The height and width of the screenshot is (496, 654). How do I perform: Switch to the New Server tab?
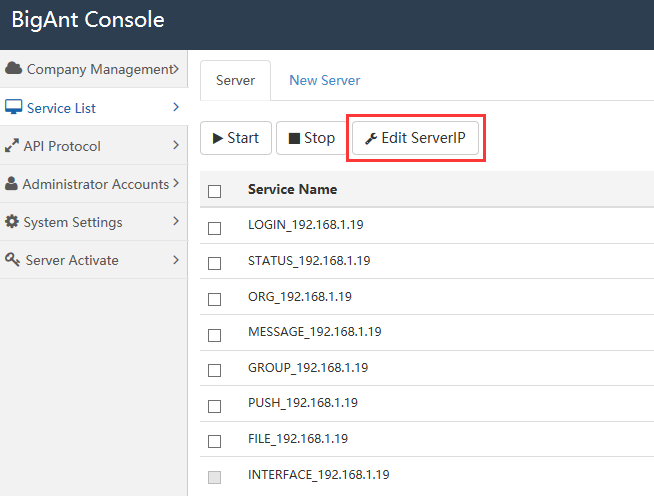point(324,80)
